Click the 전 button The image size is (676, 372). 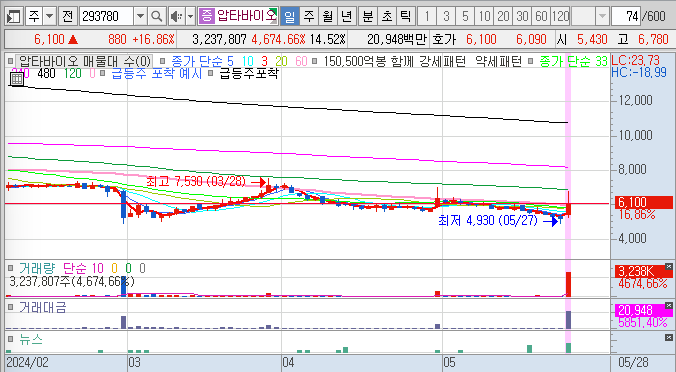click(x=68, y=16)
